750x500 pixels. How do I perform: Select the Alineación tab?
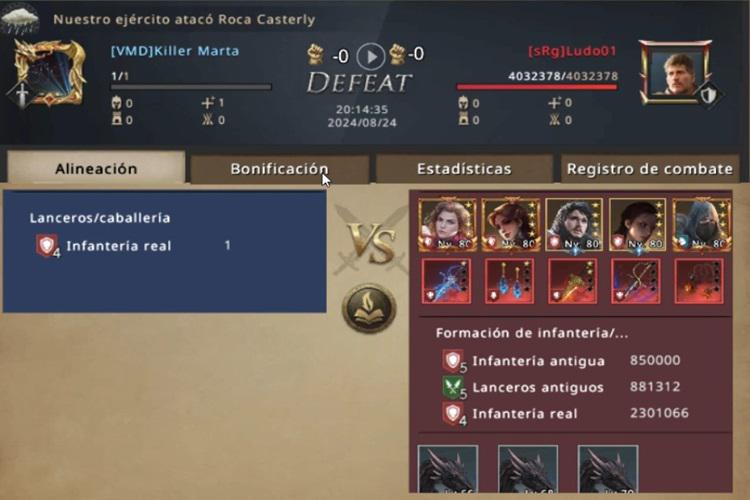(96, 168)
